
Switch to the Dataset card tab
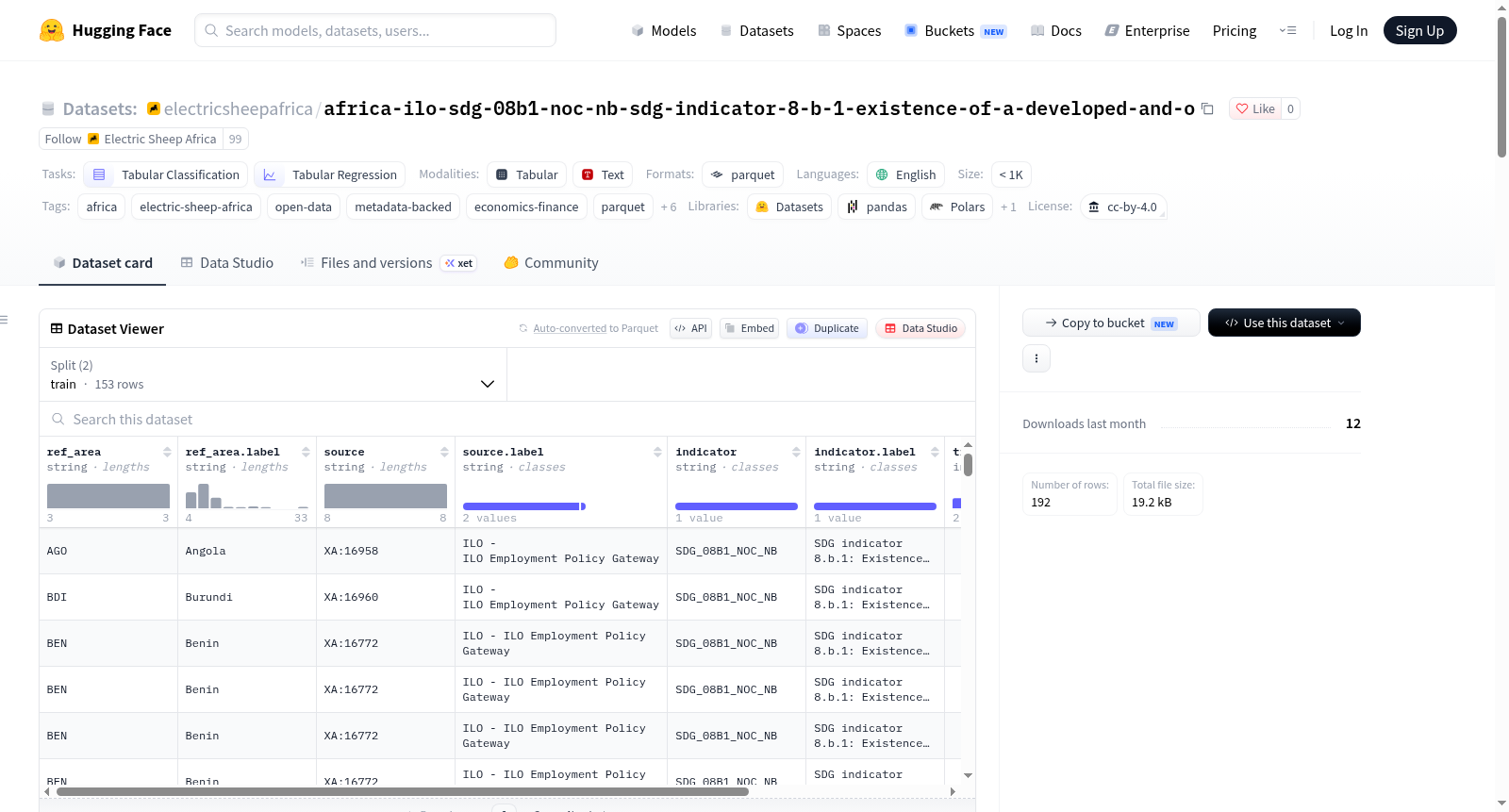click(x=103, y=263)
